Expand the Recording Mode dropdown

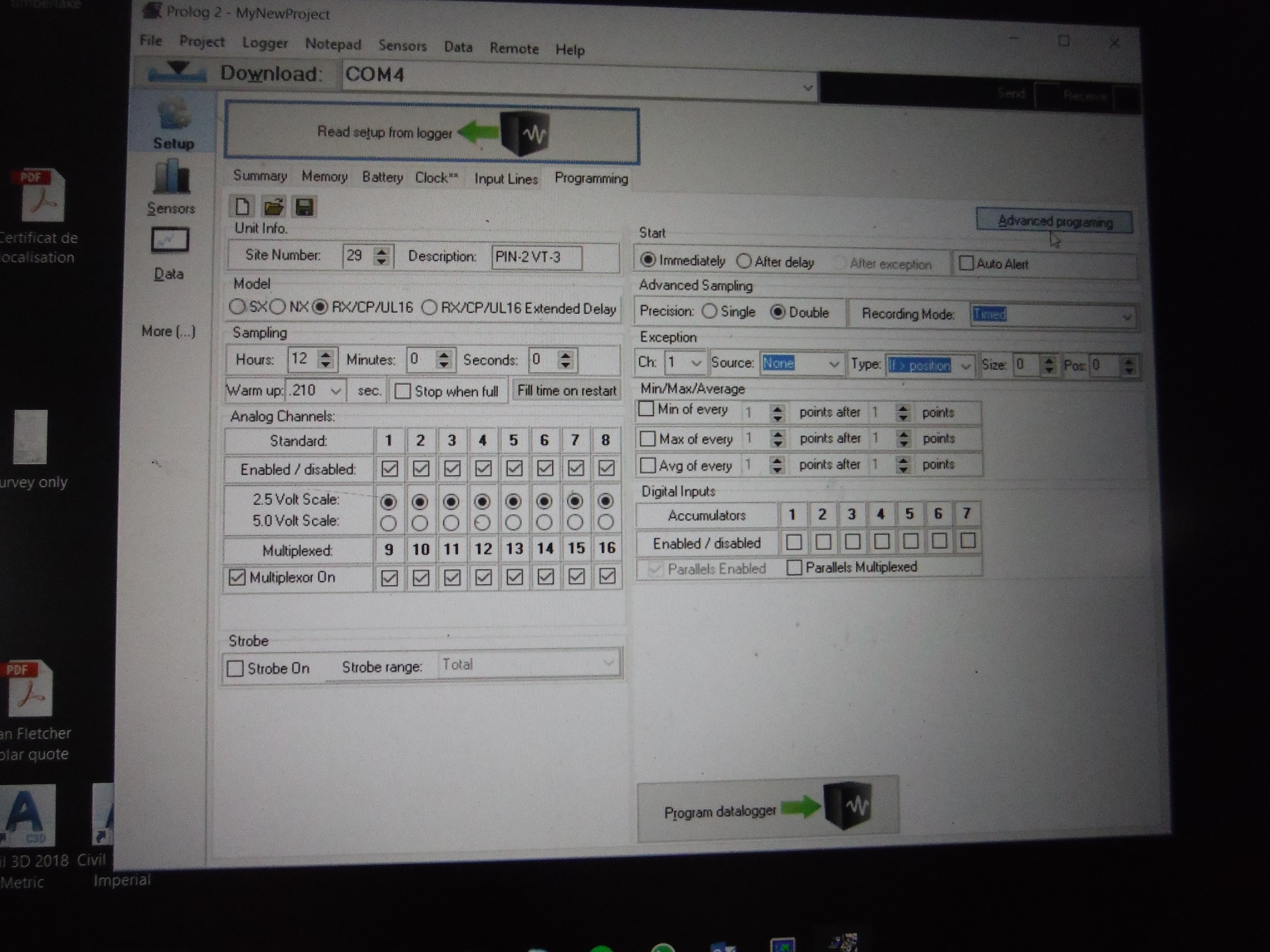[1126, 317]
